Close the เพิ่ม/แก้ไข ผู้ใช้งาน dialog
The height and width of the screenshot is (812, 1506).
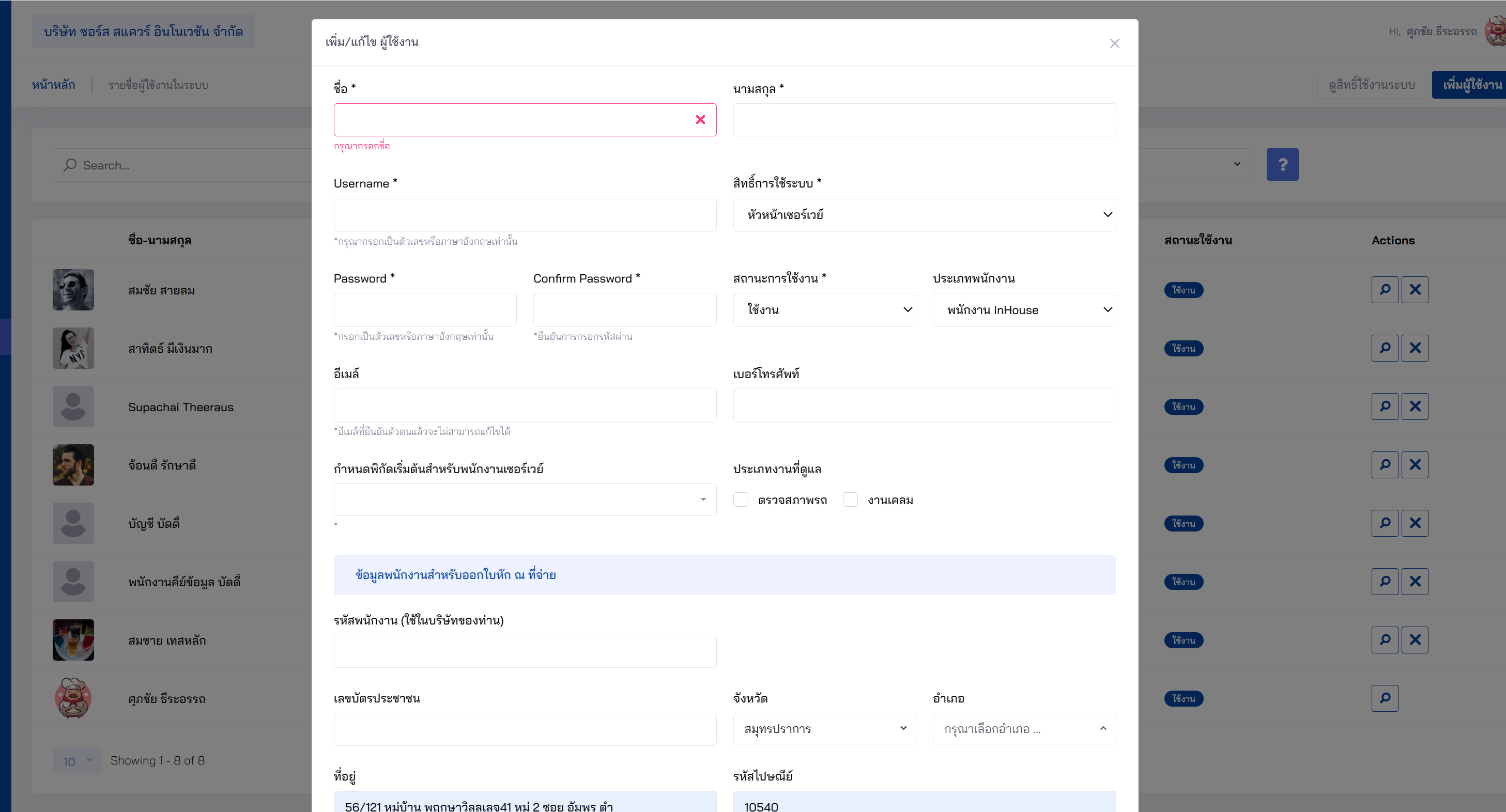coord(1114,43)
